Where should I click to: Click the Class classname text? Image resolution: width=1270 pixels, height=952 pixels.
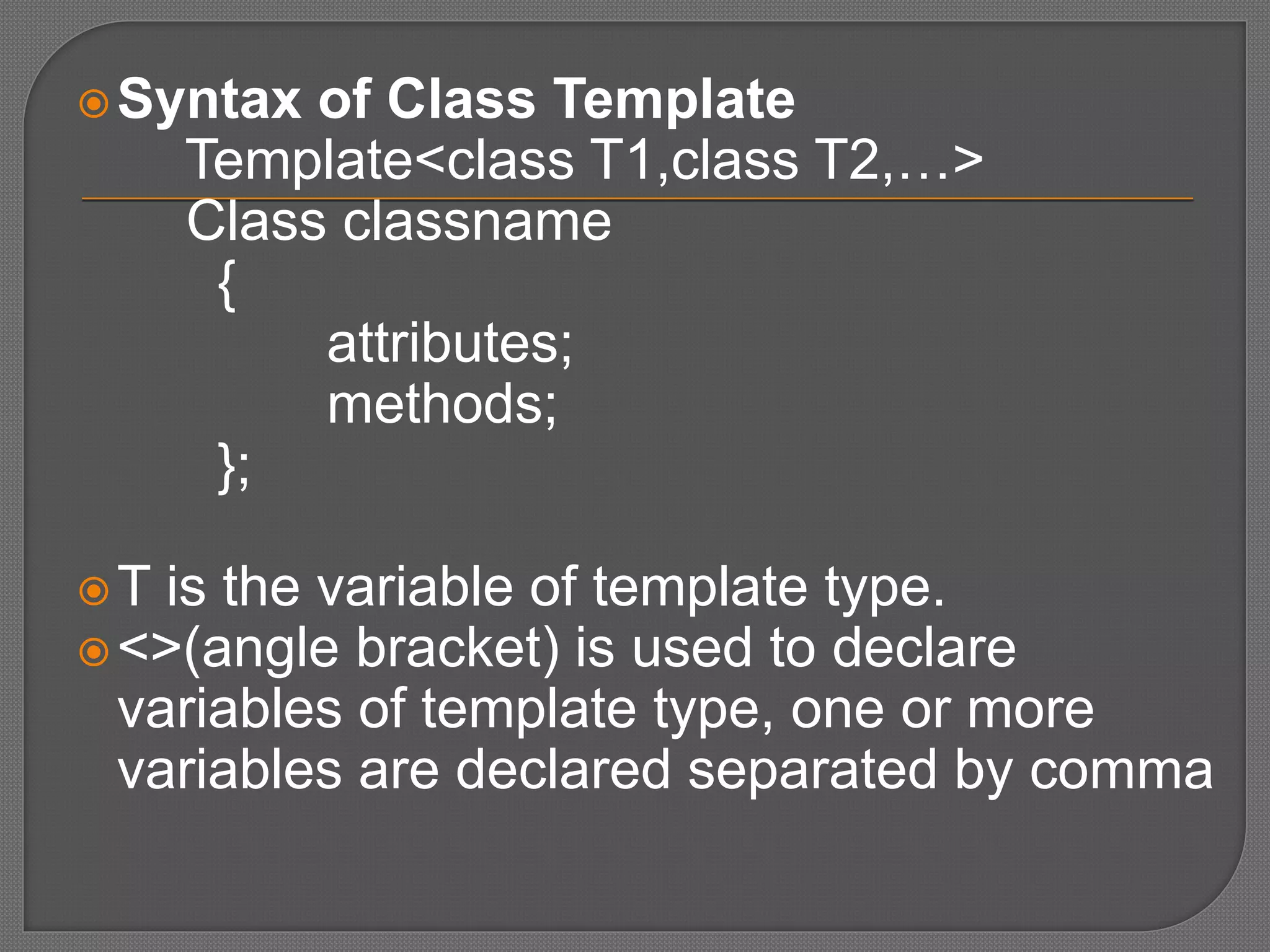pos(399,221)
